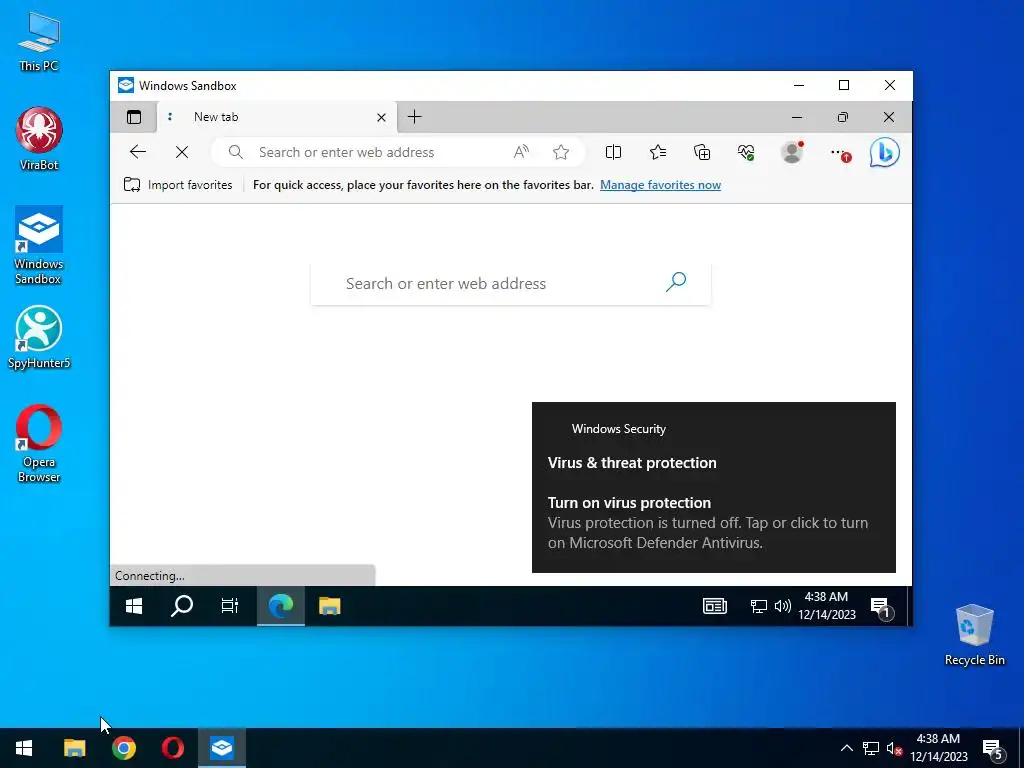
Task: Click the host taskbar clock and date
Action: pyautogui.click(x=938, y=748)
